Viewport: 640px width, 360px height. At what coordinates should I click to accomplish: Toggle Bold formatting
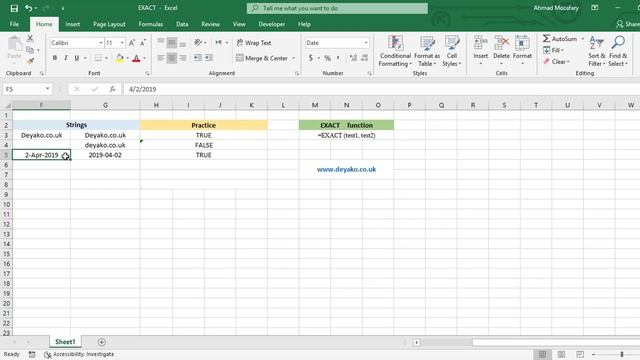[x=55, y=58]
